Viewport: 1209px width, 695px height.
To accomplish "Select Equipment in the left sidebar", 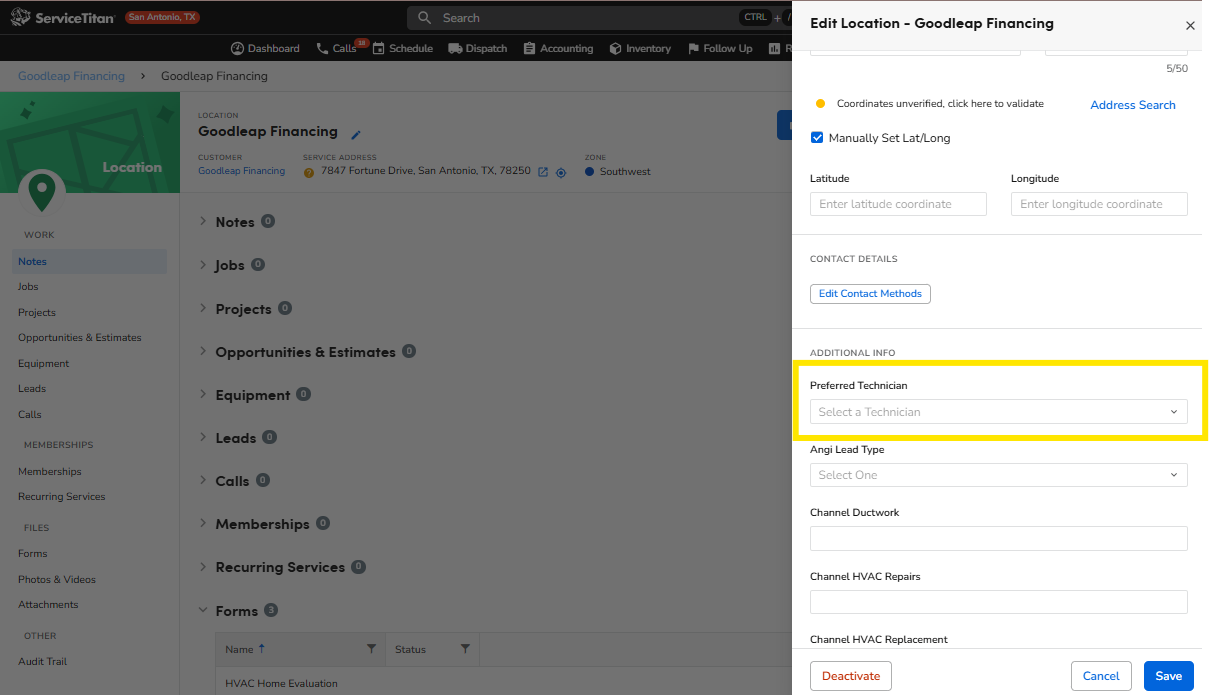I will [44, 363].
